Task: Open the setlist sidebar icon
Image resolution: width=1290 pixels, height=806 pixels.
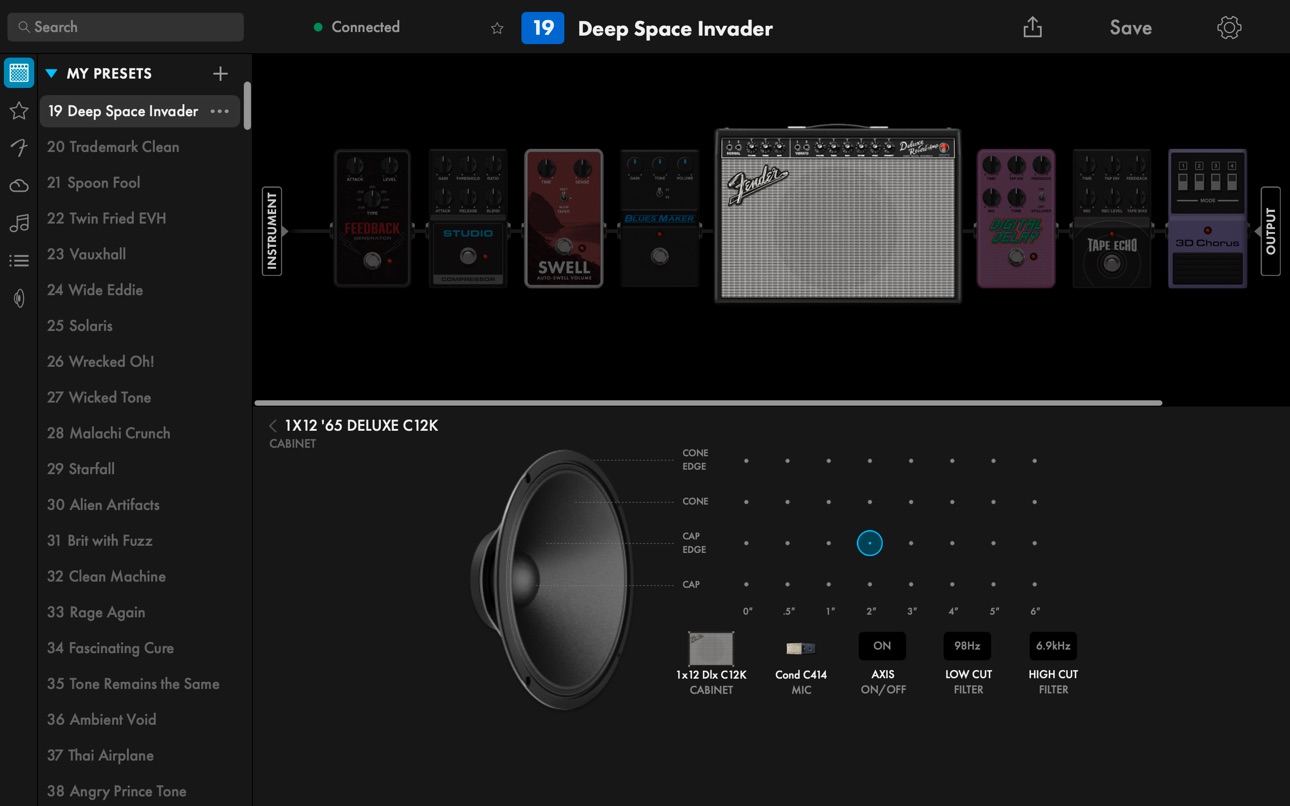Action: click(x=19, y=261)
